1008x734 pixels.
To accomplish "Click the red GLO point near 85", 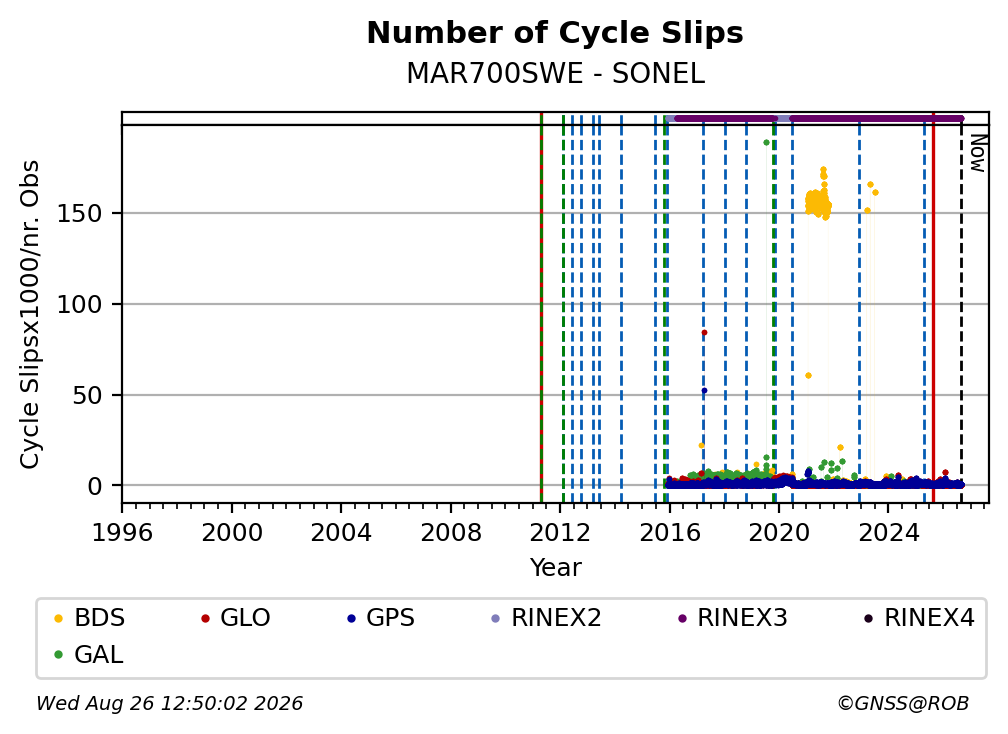I will pos(704,333).
